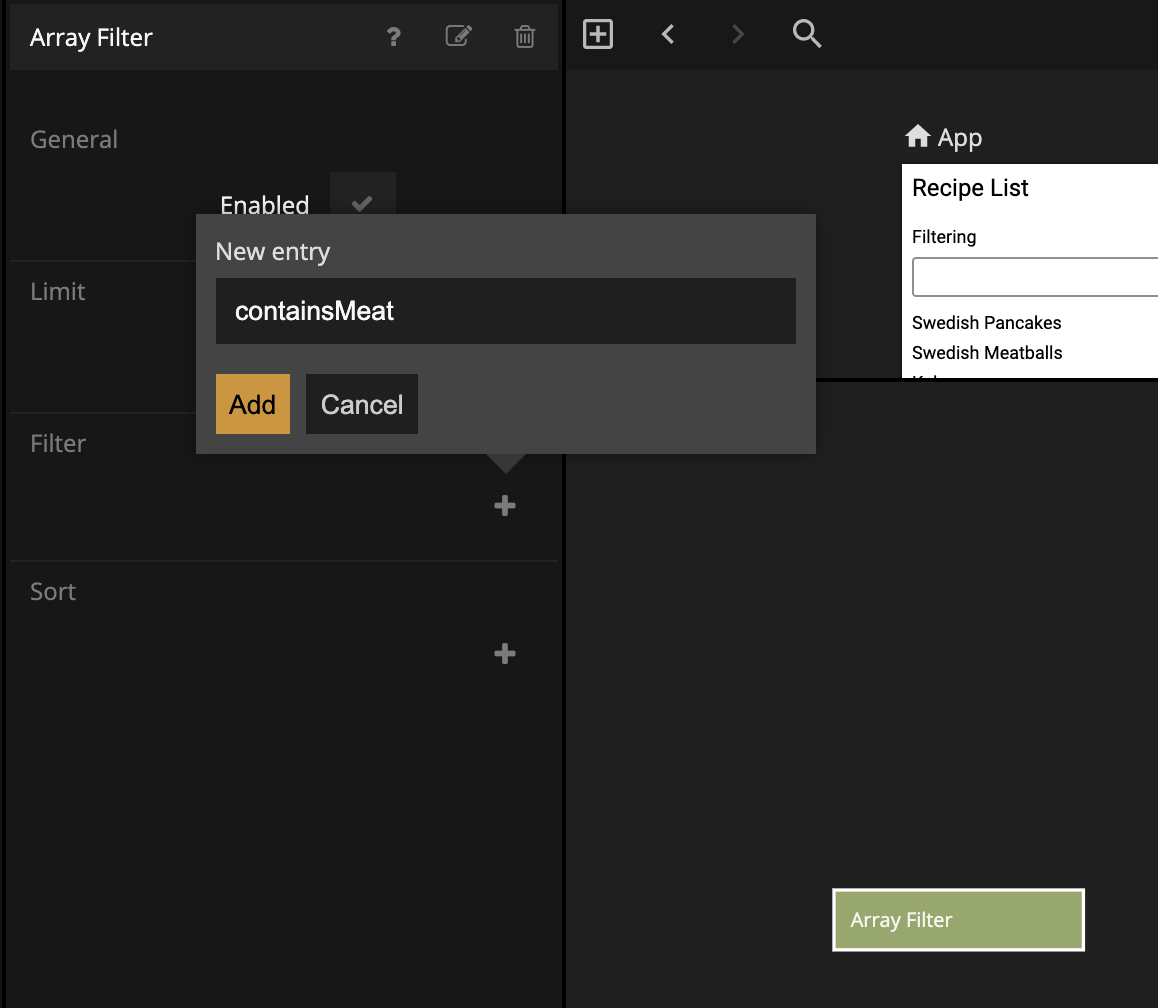Click the add new node plus-box icon
Viewport: 1158px width, 1008px height.
click(x=597, y=35)
